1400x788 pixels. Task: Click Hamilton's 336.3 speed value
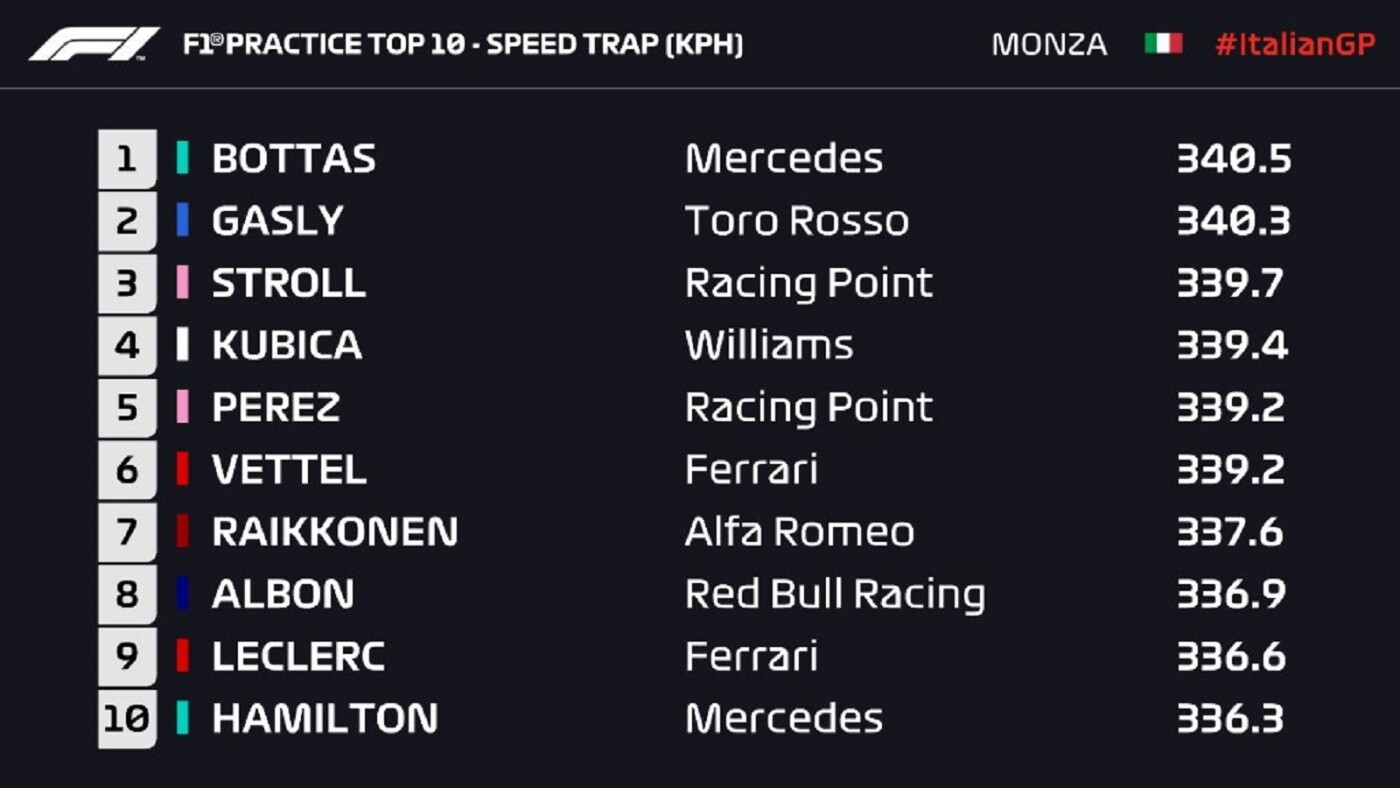1230,718
